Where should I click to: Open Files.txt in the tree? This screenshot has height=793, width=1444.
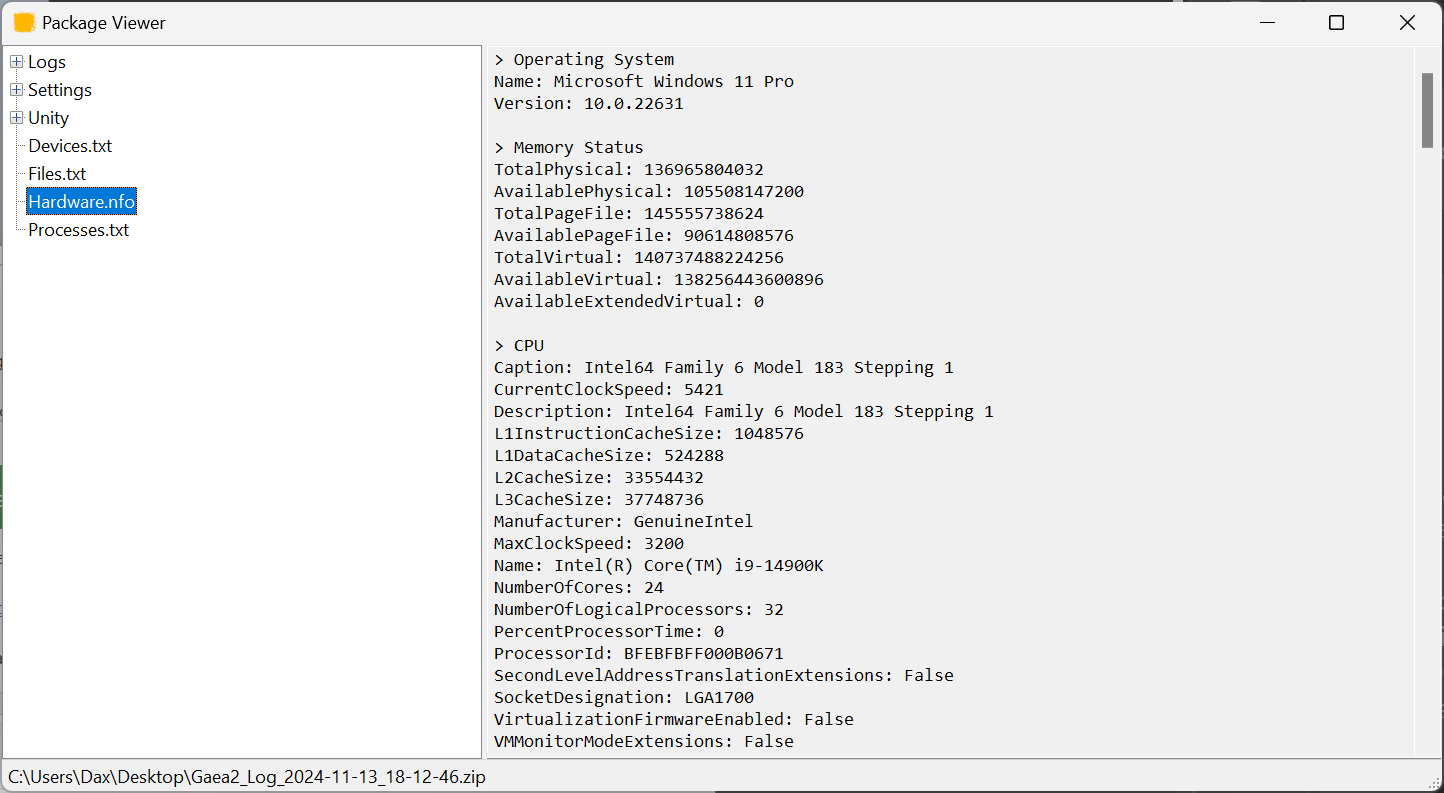[x=57, y=174]
